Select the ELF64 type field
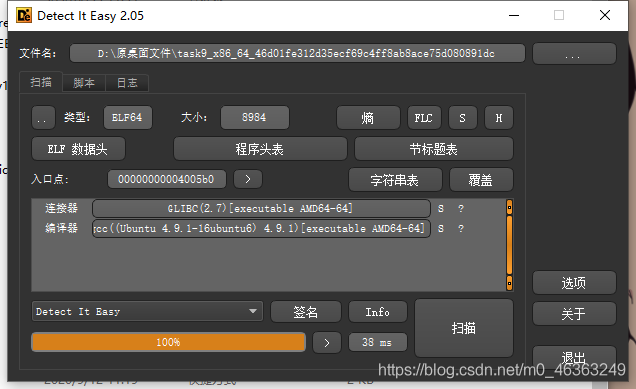Screen dimensions: 636x389 [128, 118]
